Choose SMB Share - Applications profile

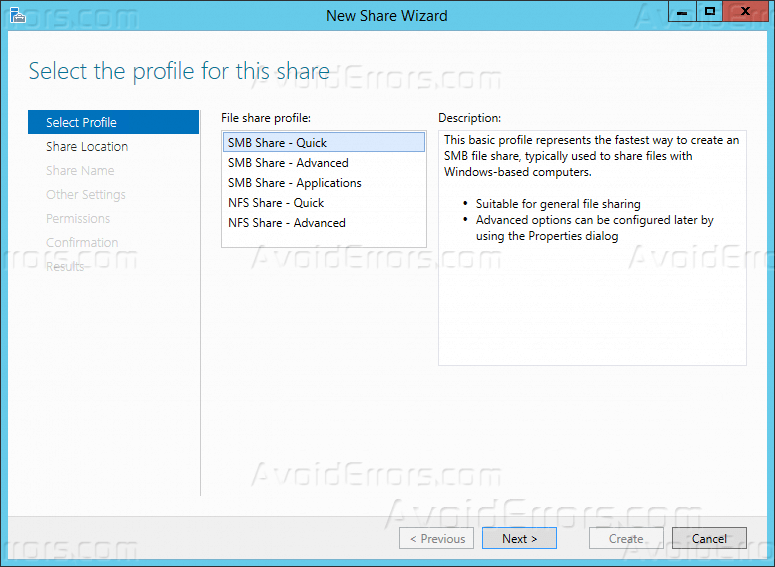pos(324,183)
